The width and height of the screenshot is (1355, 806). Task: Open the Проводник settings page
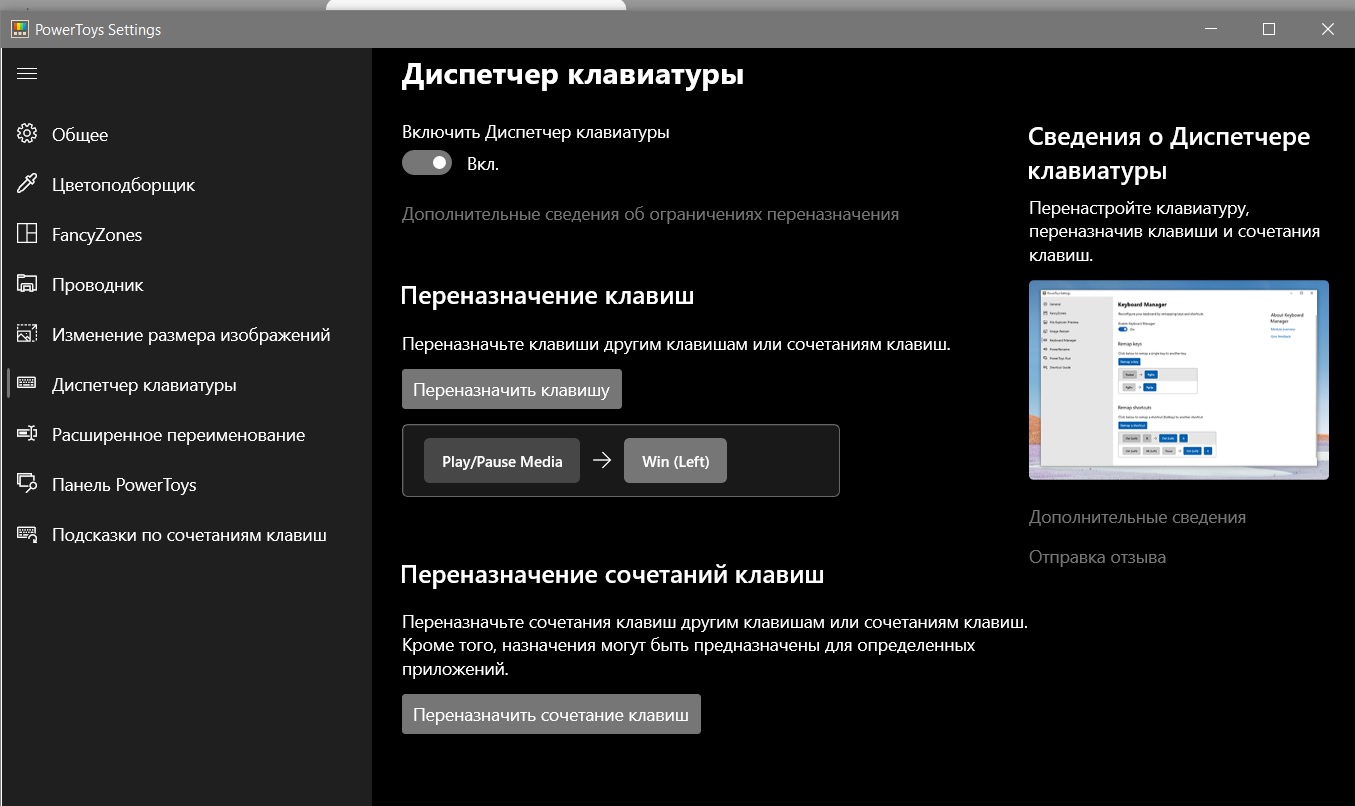coord(186,284)
